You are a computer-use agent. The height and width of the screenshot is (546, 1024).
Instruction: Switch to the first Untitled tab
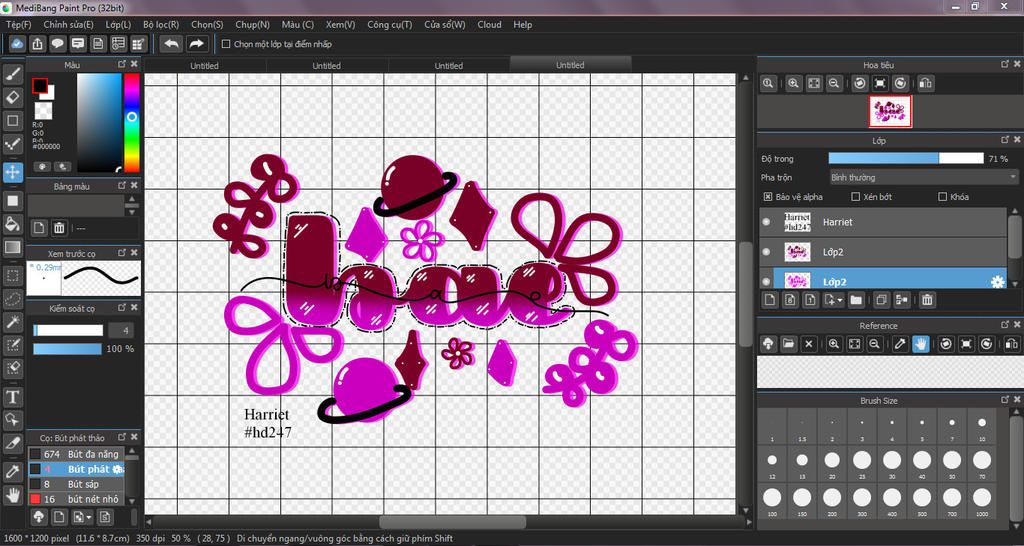click(204, 65)
